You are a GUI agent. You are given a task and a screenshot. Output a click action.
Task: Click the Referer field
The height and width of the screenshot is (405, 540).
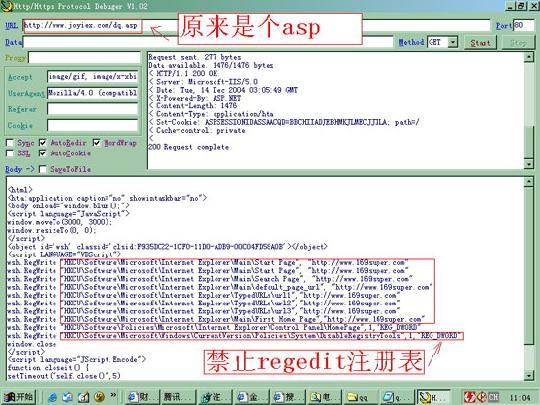(92, 109)
